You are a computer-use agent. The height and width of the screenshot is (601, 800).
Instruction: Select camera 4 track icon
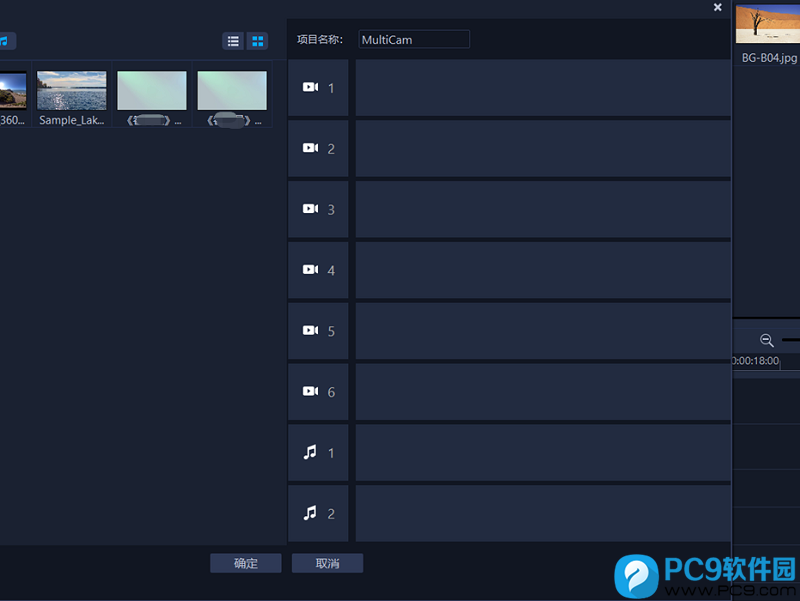click(310, 269)
